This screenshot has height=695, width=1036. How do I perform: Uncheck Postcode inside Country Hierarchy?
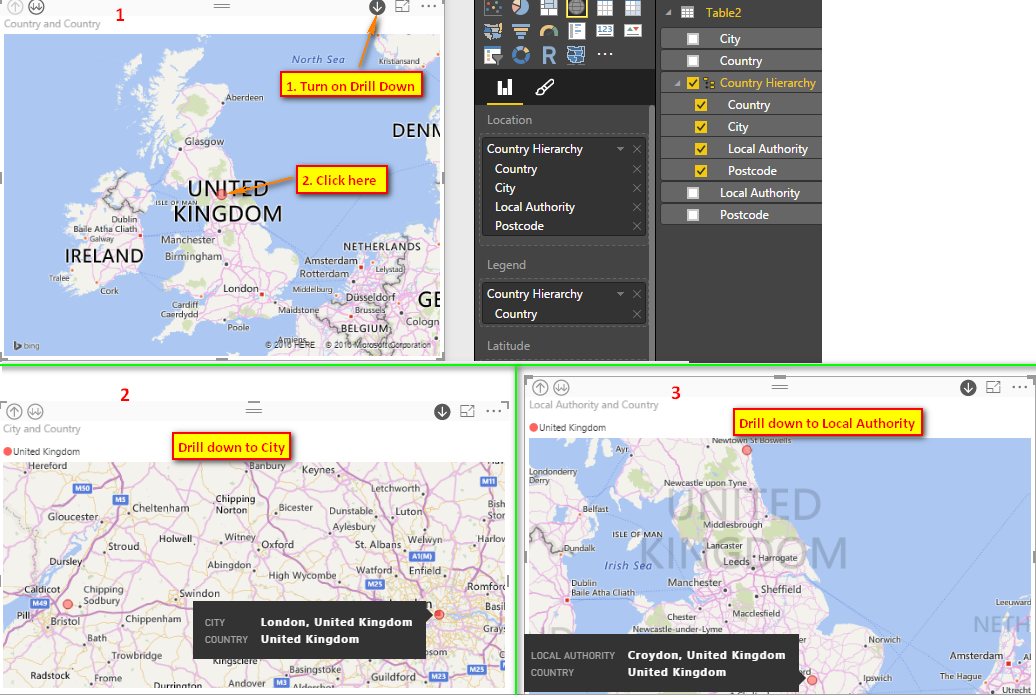[701, 171]
